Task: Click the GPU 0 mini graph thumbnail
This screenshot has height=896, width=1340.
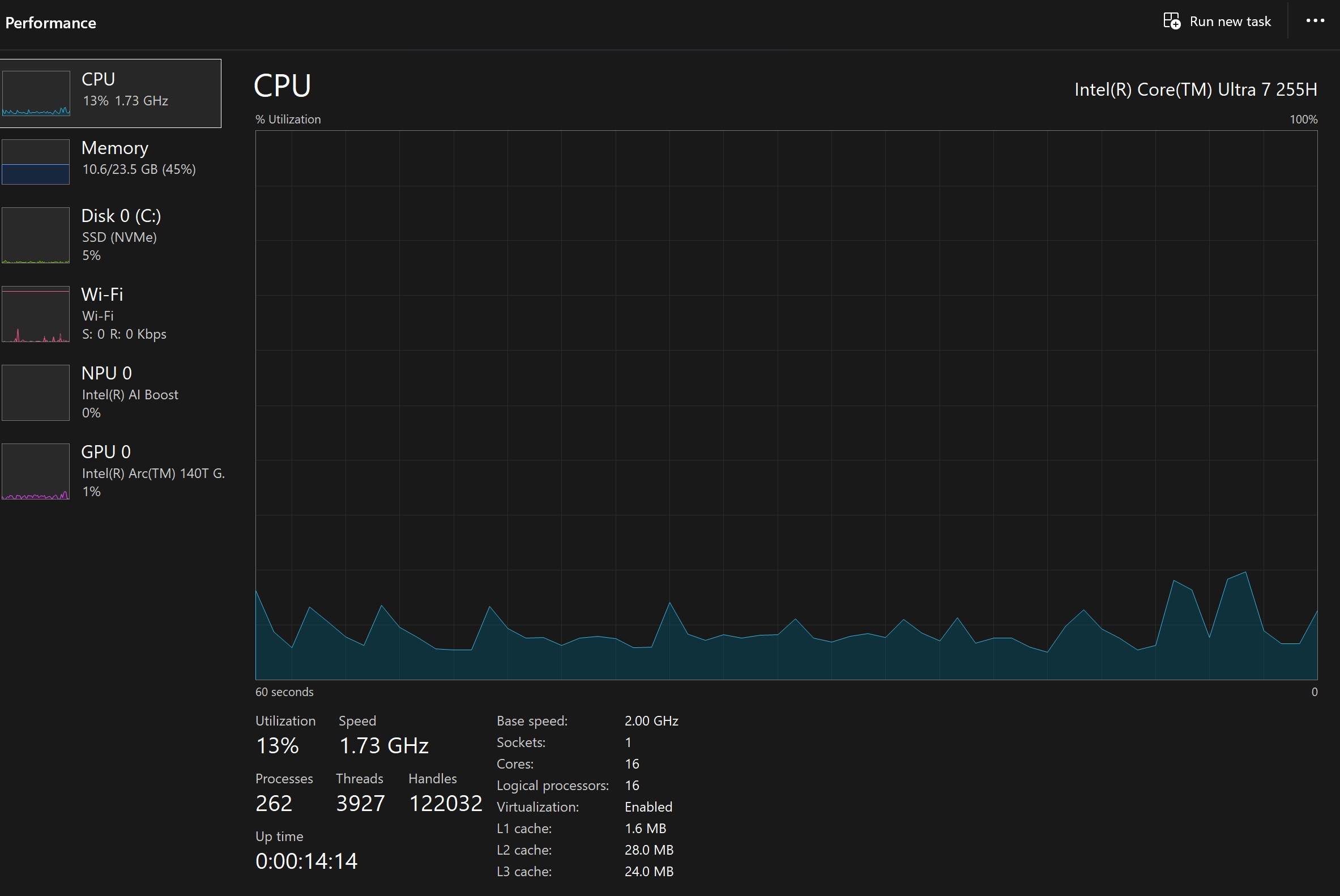Action: coord(36,471)
